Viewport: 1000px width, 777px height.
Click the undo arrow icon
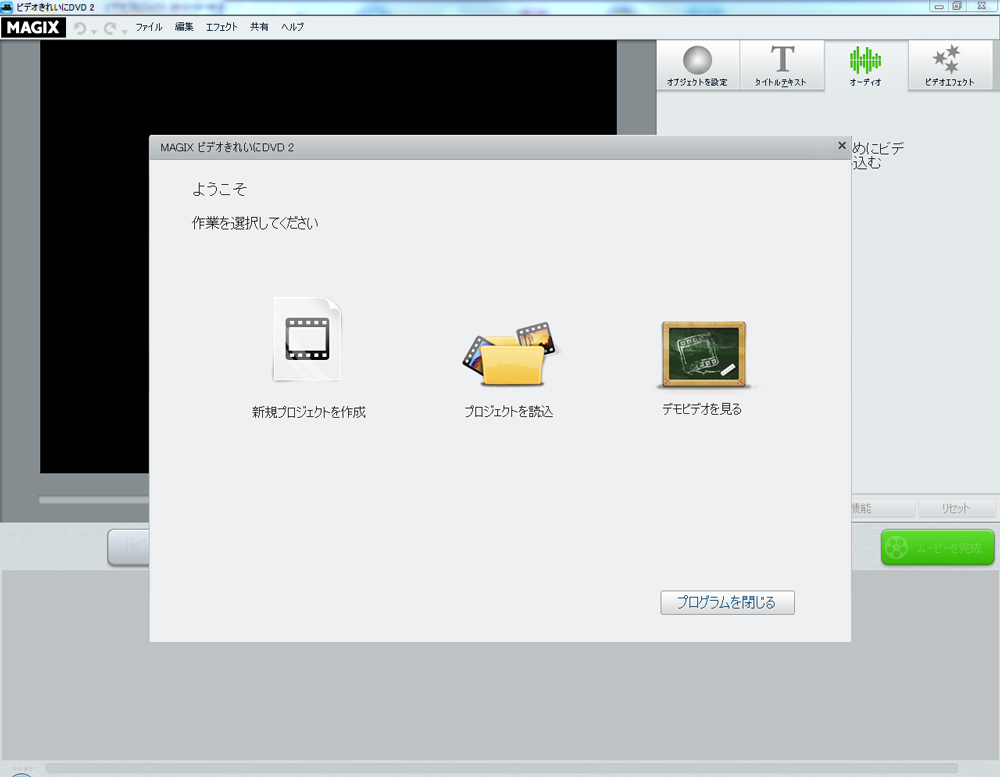pyautogui.click(x=80, y=28)
